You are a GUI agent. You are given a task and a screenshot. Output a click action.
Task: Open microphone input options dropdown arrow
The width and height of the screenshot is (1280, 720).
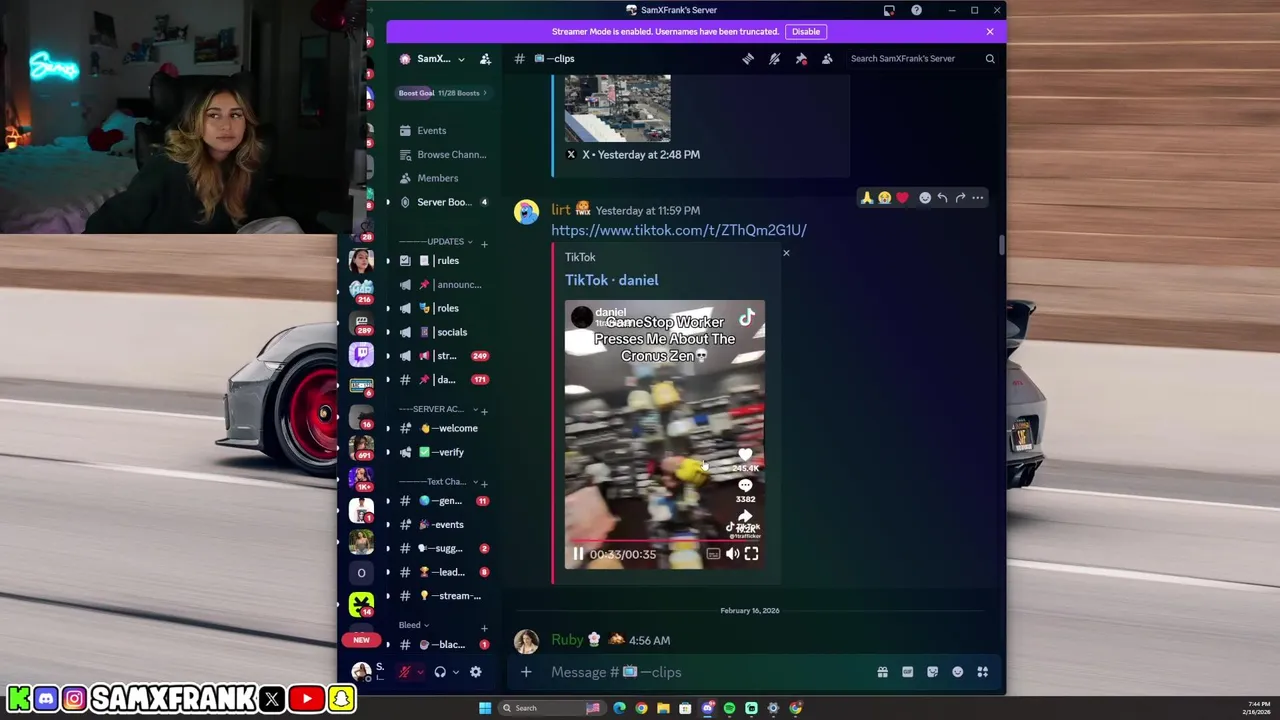[x=420, y=672]
